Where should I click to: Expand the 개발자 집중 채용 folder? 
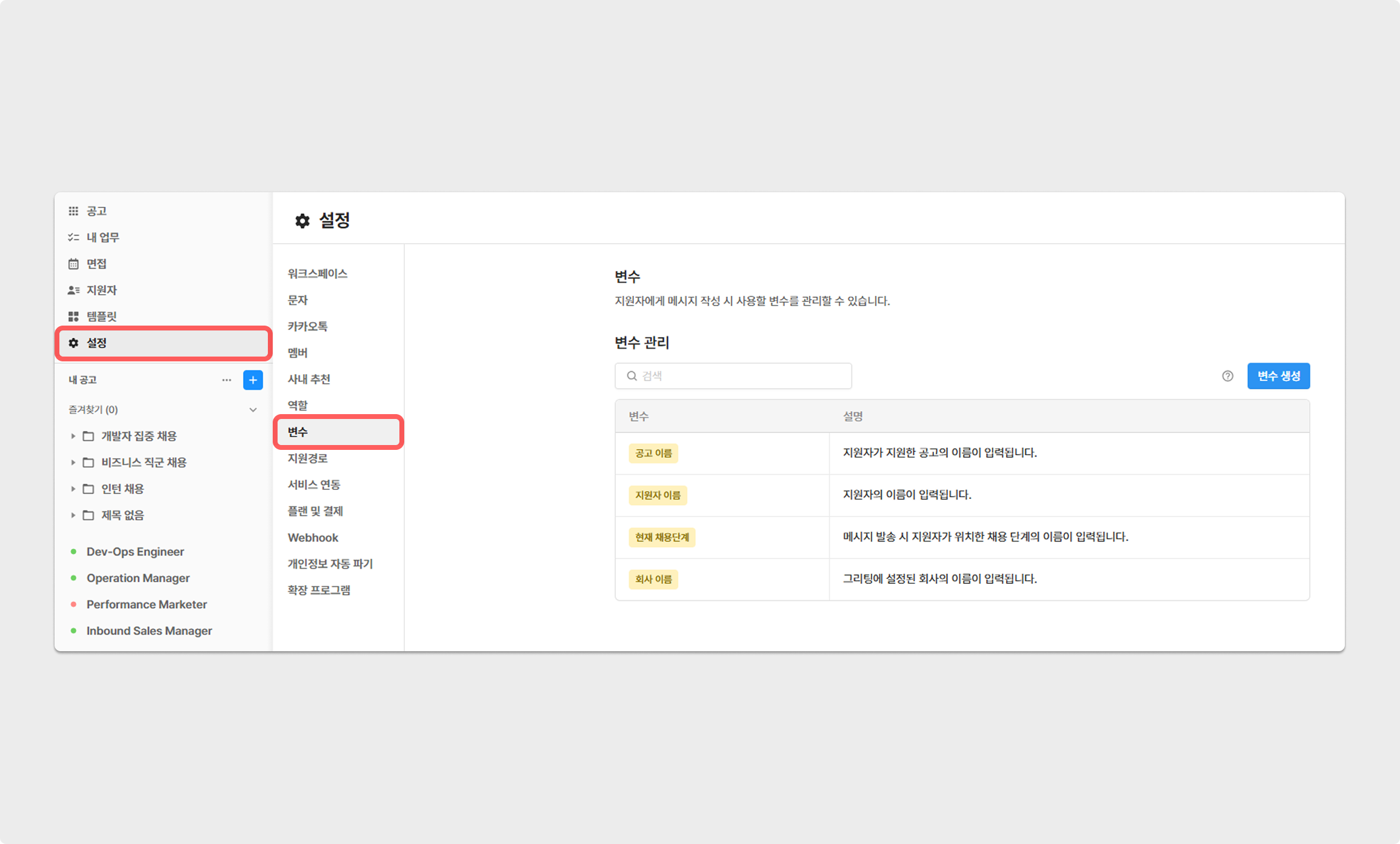tap(73, 436)
